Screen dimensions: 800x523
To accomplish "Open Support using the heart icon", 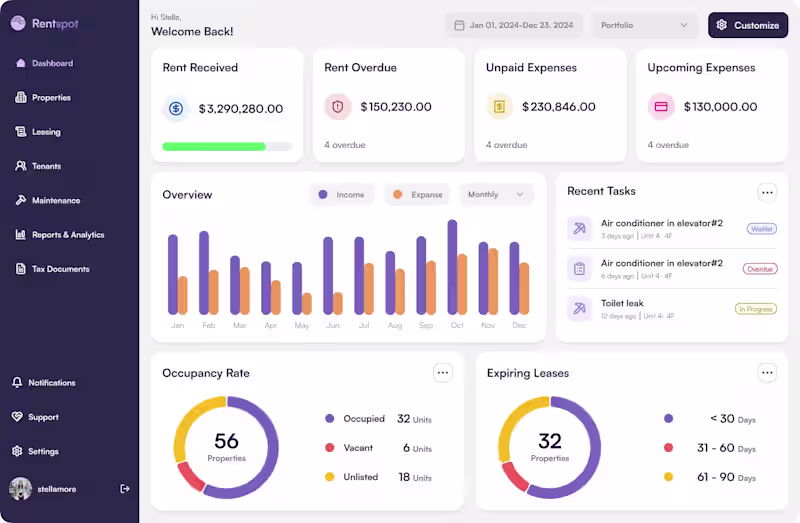I will pos(17,416).
